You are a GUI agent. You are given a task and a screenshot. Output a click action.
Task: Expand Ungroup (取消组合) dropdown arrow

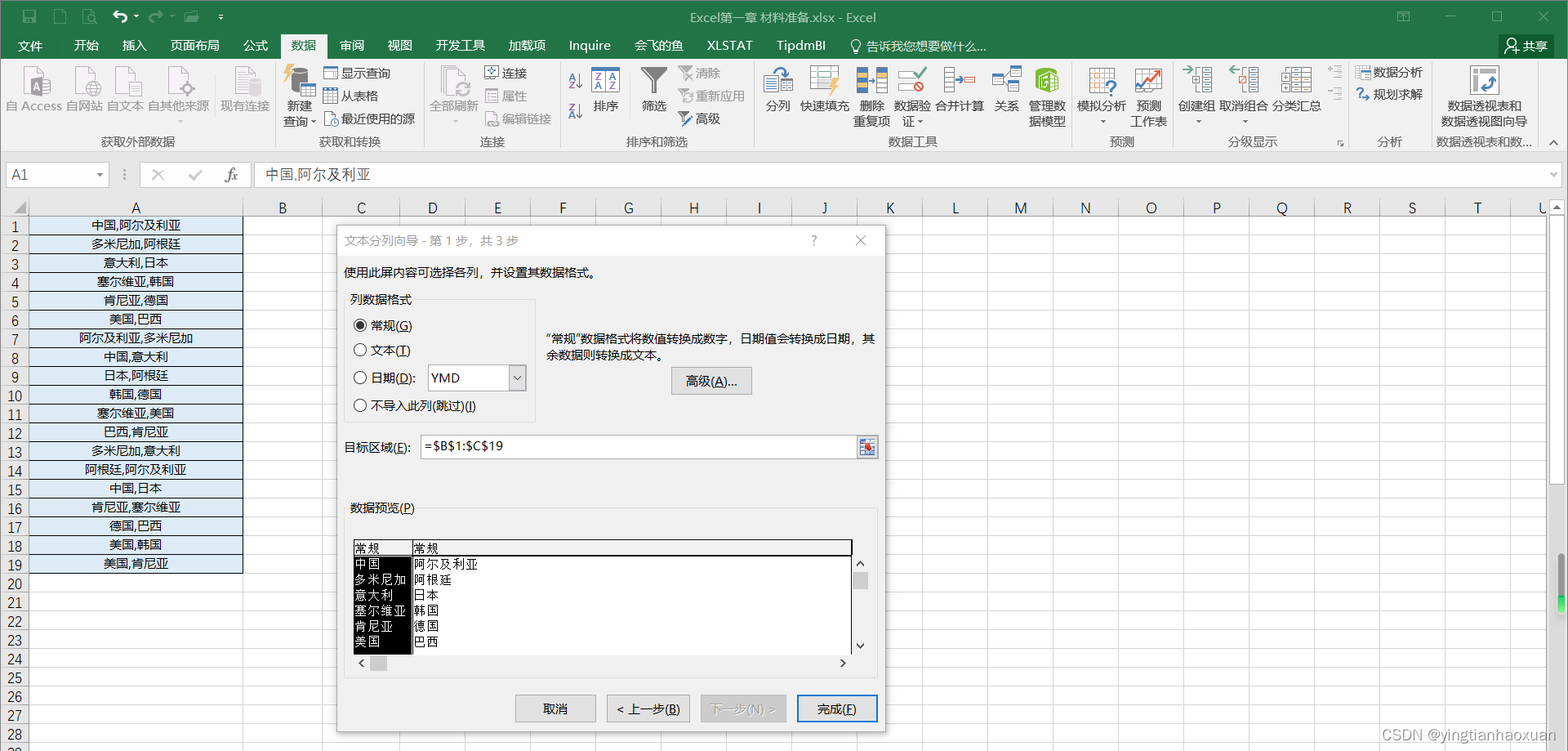(x=1245, y=122)
